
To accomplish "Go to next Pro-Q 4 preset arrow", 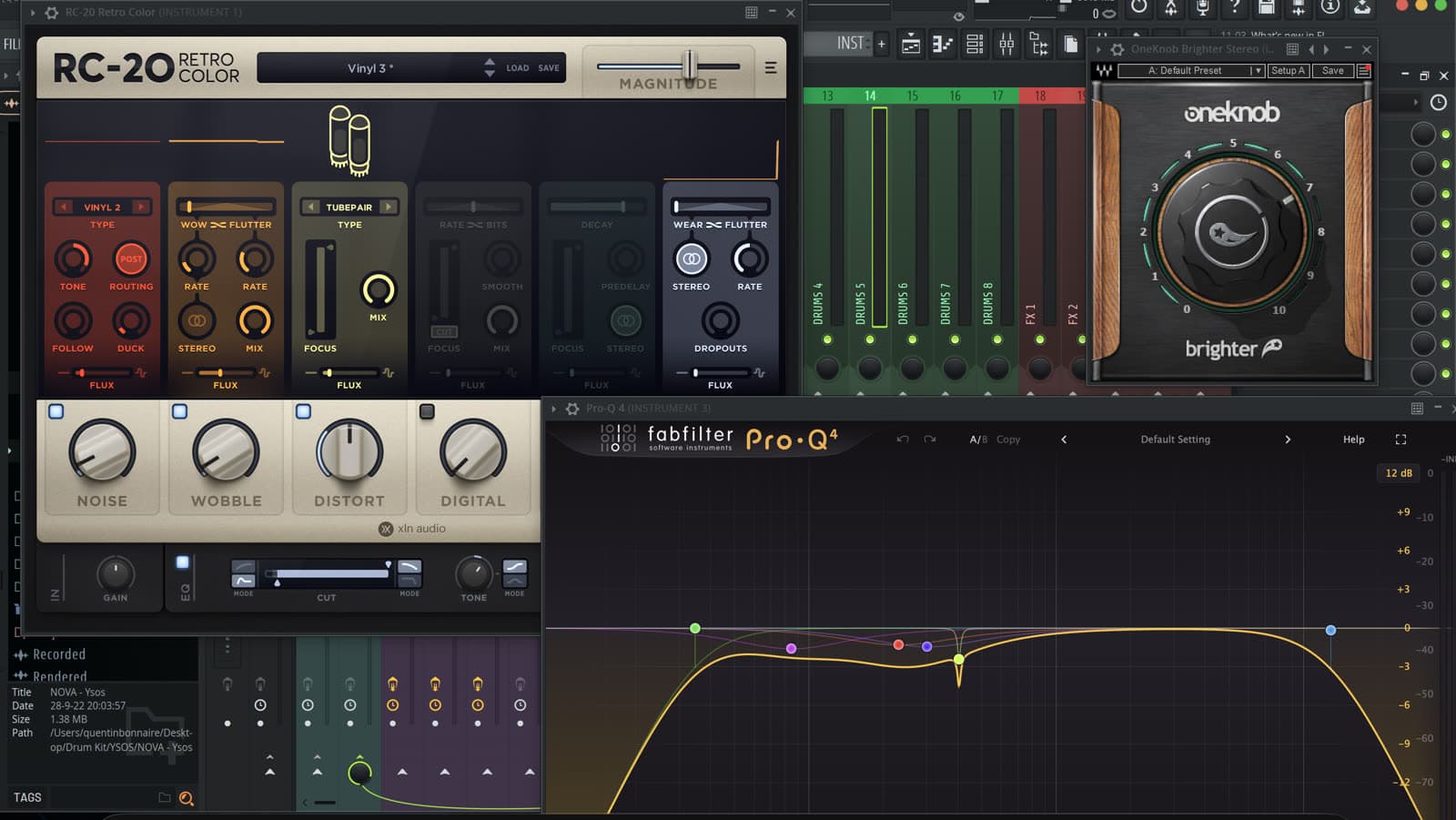I will [1288, 440].
